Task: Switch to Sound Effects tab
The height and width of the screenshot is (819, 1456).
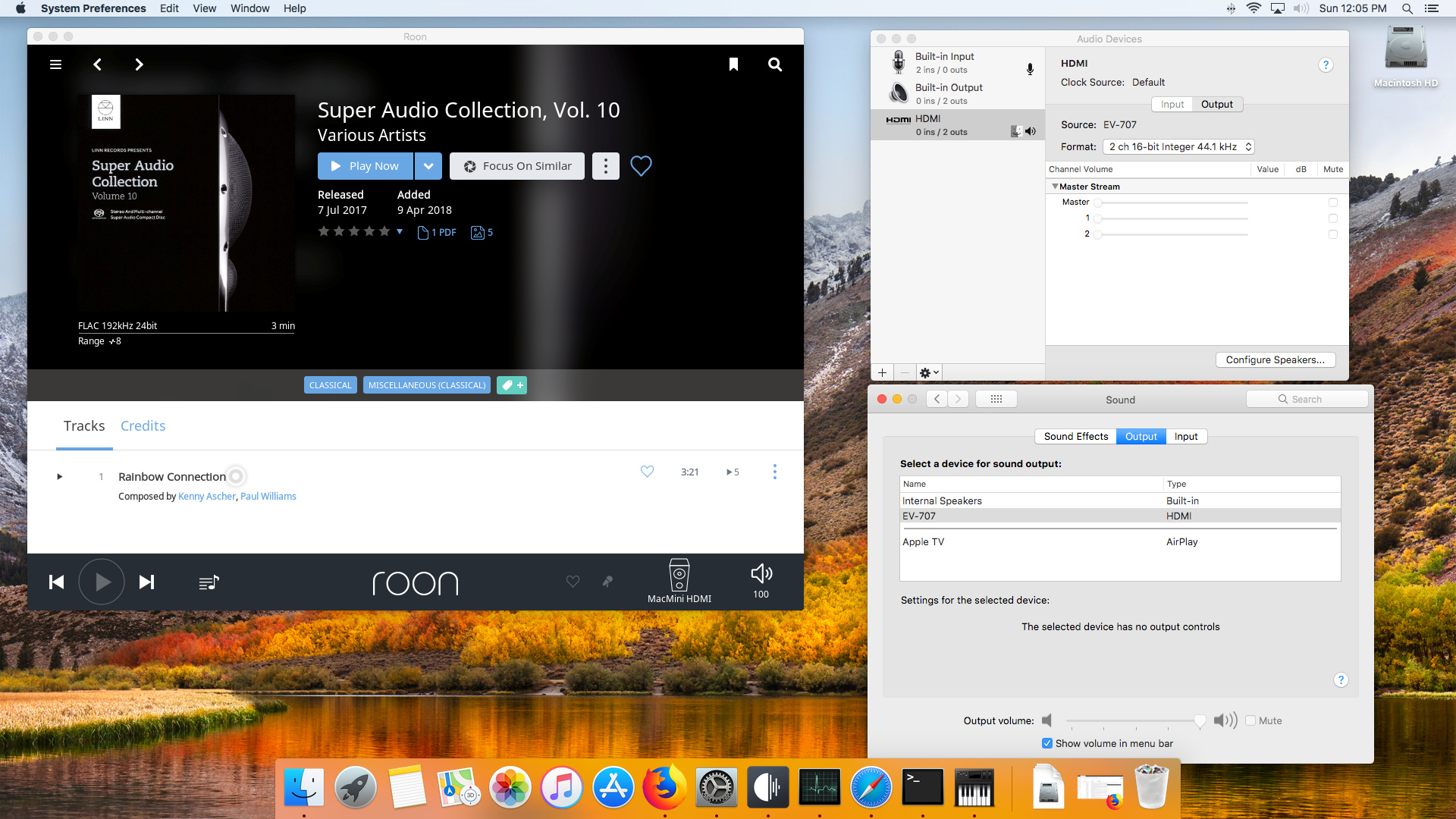Action: point(1076,436)
